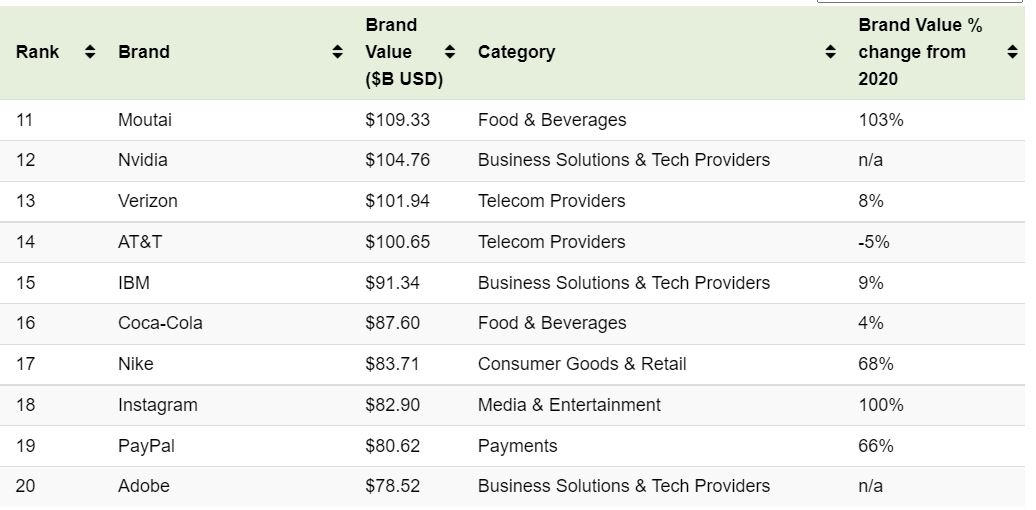Select the PayPal Payments category cell
Viewport: 1036px width, 510px height.
[517, 446]
